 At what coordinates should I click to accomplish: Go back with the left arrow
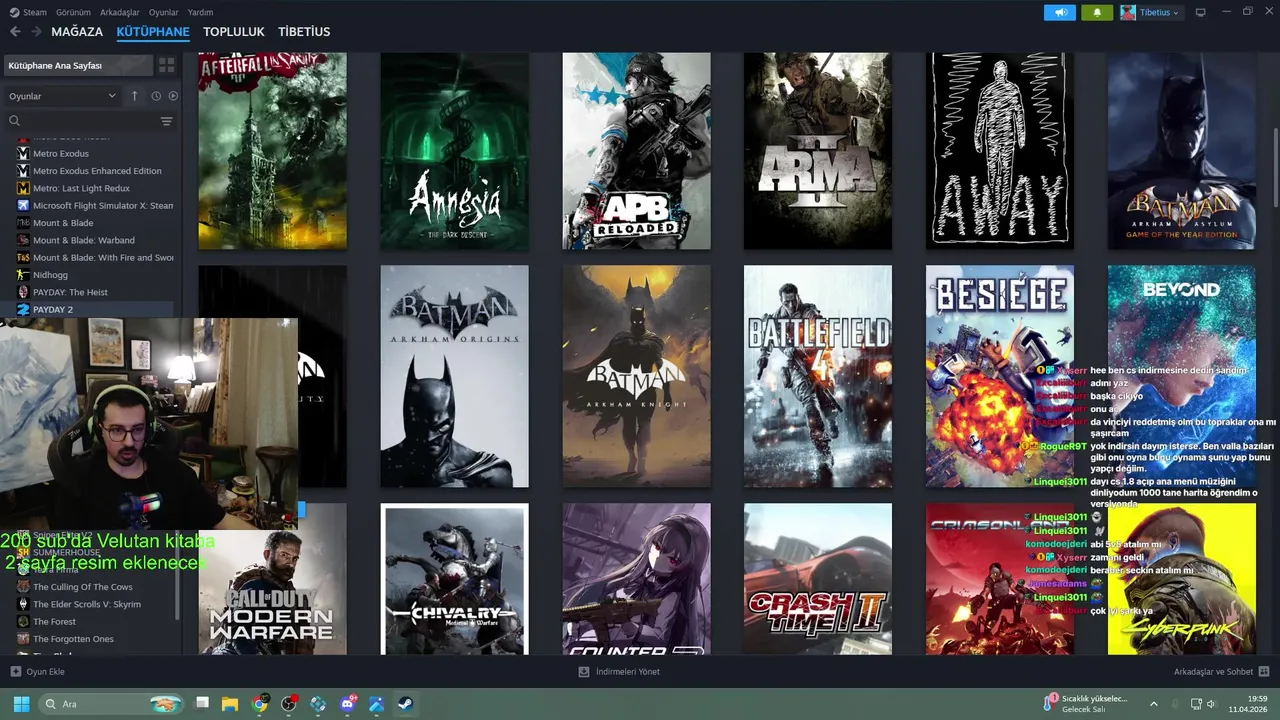(15, 32)
